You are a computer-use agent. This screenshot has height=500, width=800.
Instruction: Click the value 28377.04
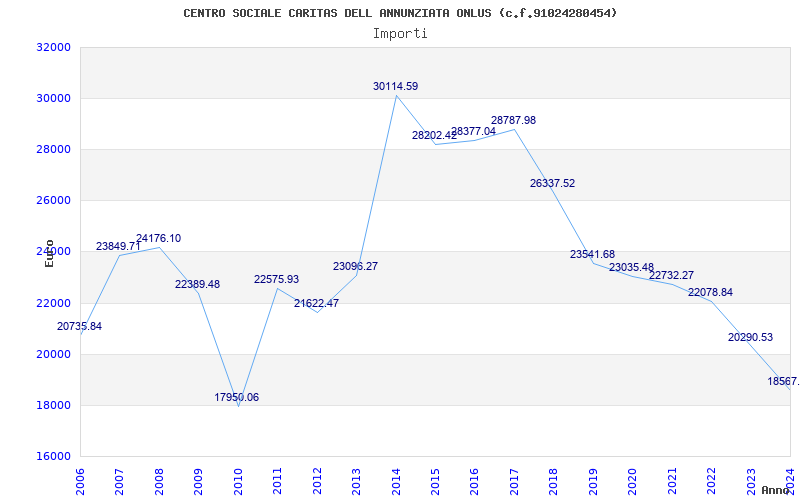pos(473,131)
